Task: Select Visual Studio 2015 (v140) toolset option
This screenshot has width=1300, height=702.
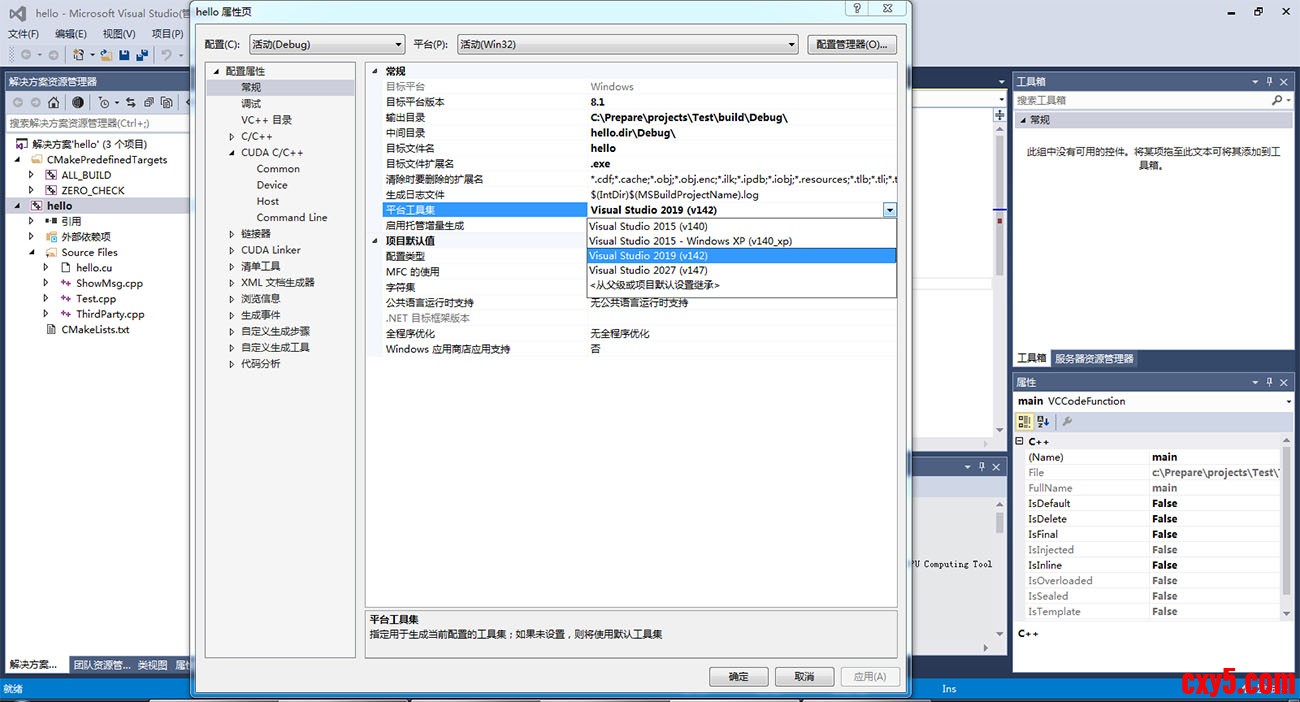Action: point(648,227)
